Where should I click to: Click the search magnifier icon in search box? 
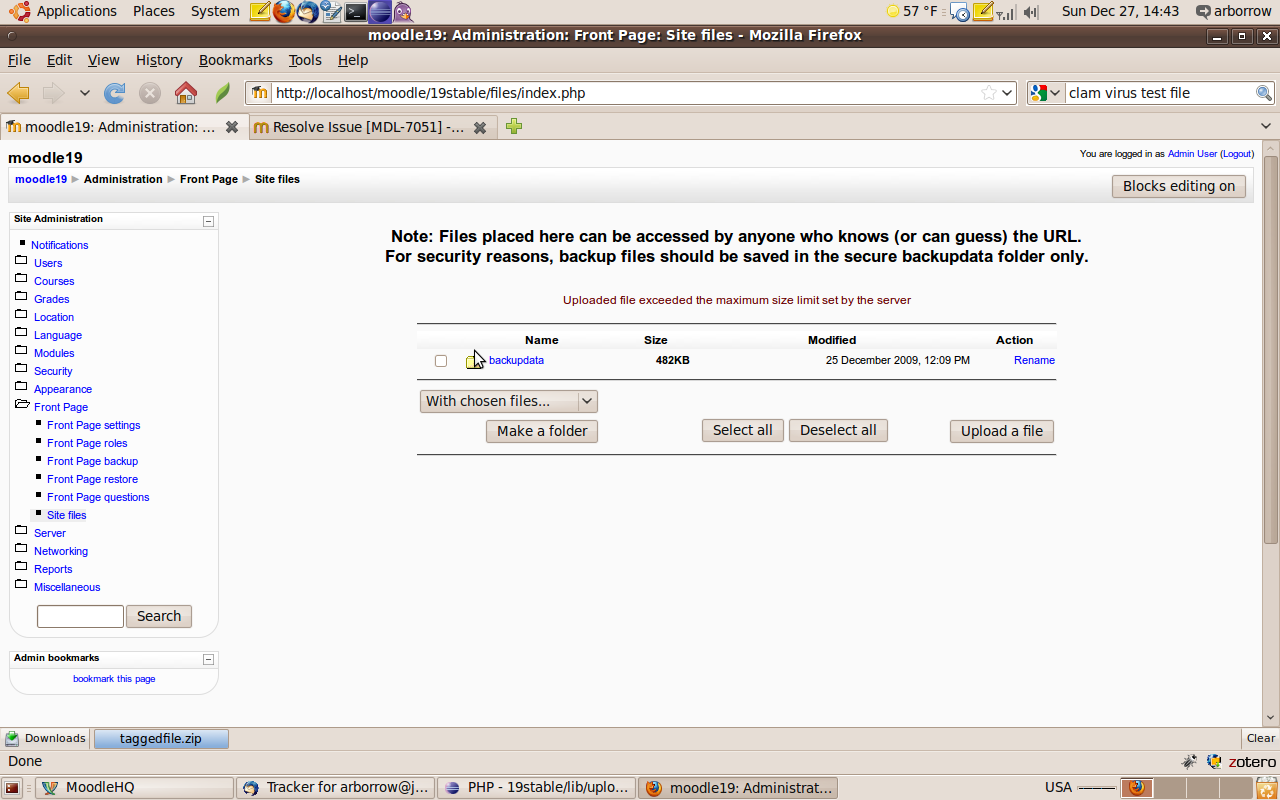(1264, 93)
